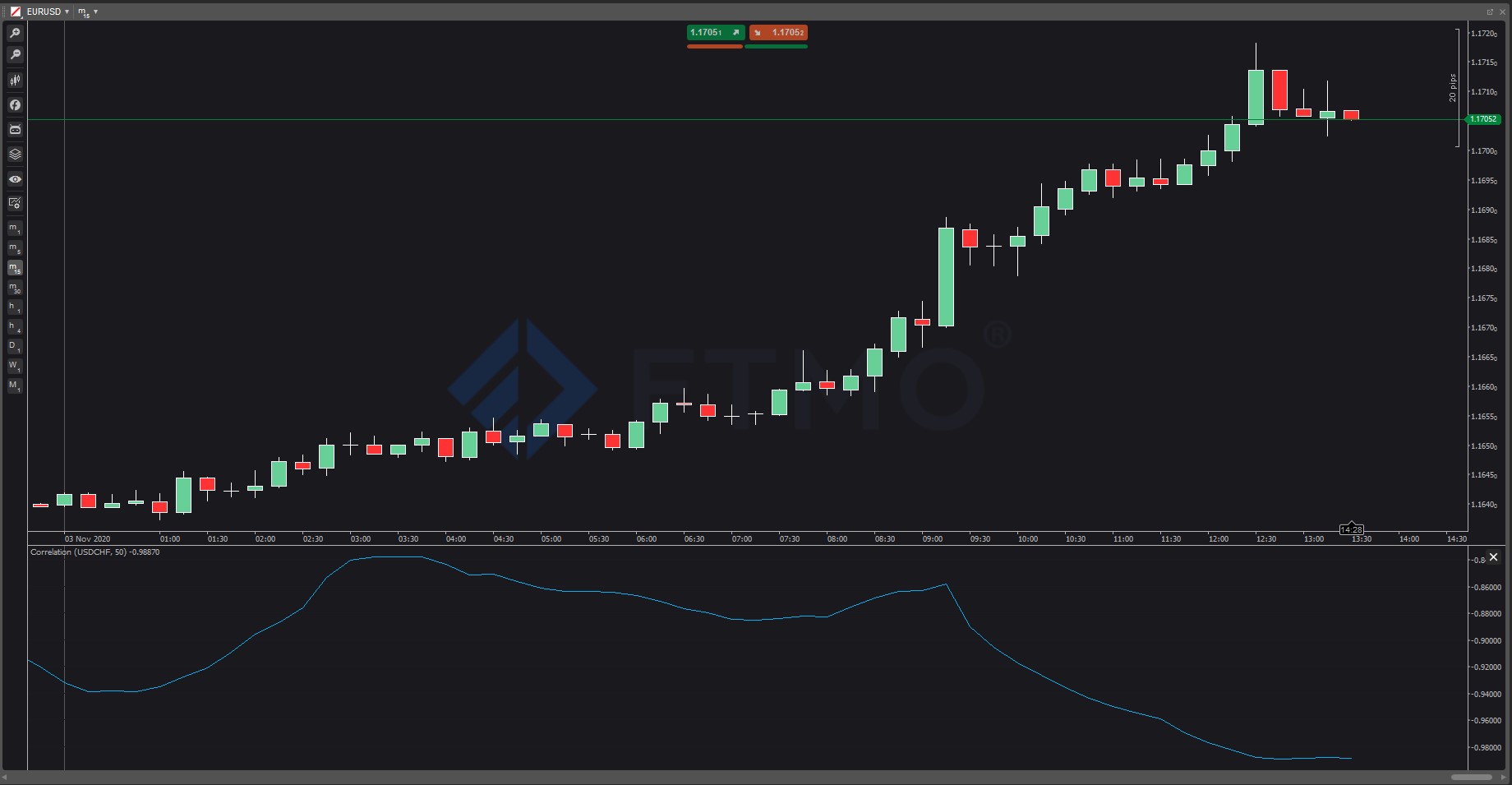The height and width of the screenshot is (785, 1512).
Task: Zoom in the chart with magnifier plus
Action: pyautogui.click(x=15, y=34)
